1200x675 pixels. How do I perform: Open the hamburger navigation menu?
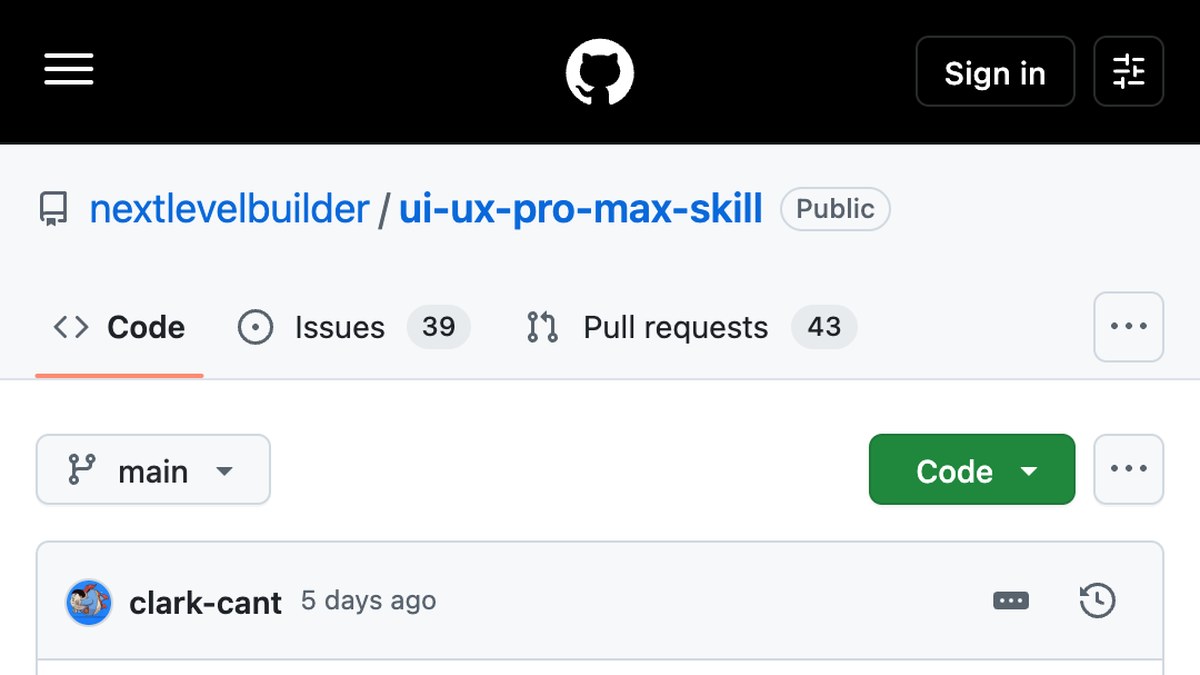point(69,71)
